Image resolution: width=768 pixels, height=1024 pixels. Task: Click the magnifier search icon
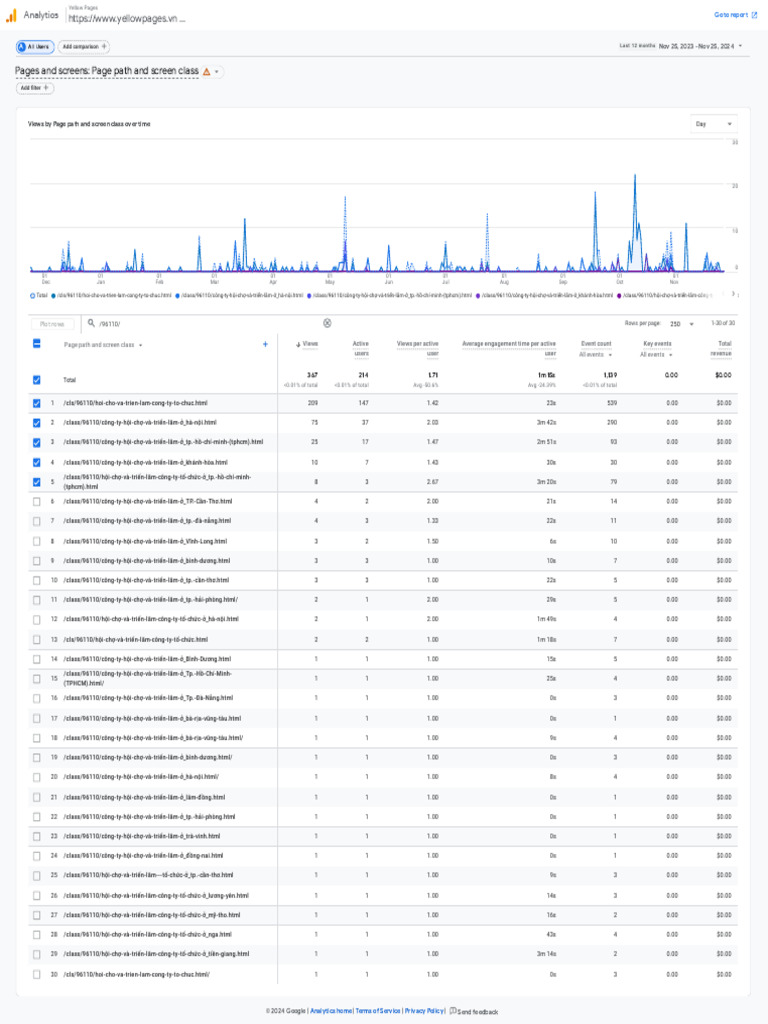tap(91, 323)
